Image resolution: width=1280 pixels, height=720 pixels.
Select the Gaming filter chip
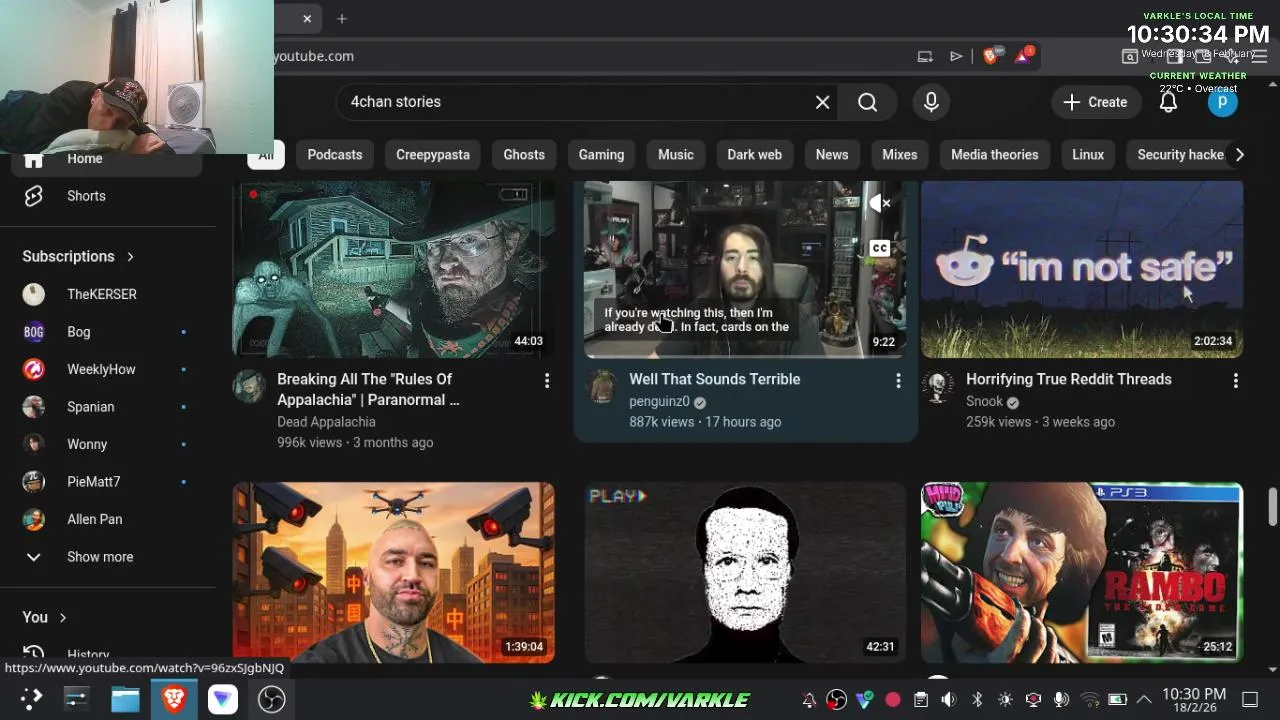[x=601, y=155]
